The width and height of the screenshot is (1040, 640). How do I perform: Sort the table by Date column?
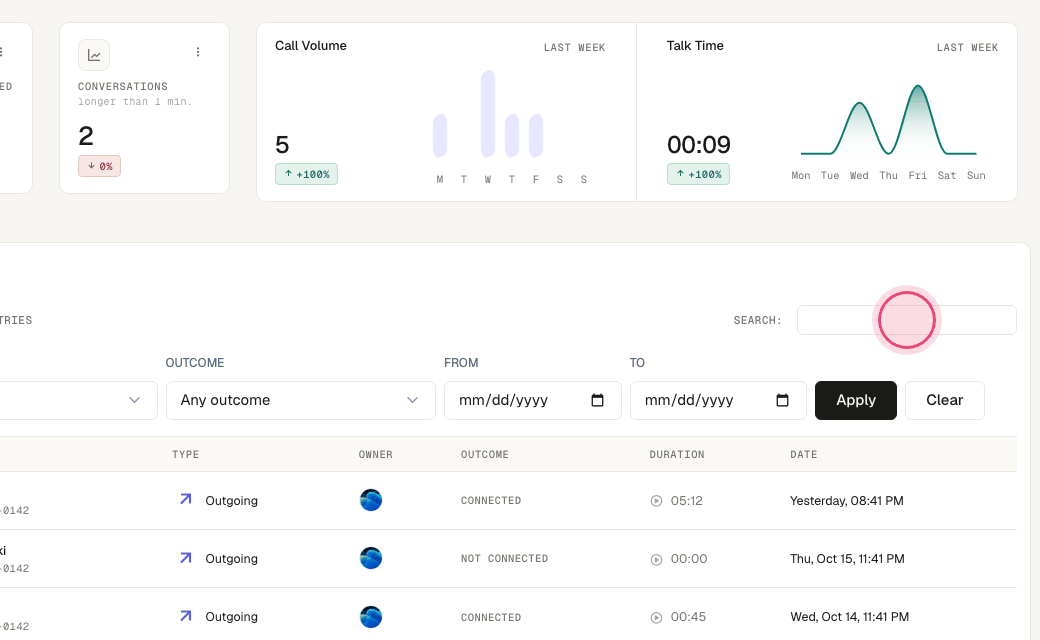pyautogui.click(x=803, y=454)
